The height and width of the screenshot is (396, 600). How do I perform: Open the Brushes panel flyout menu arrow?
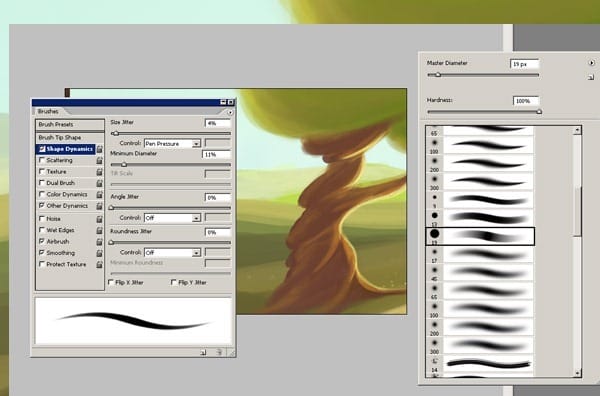[230, 112]
